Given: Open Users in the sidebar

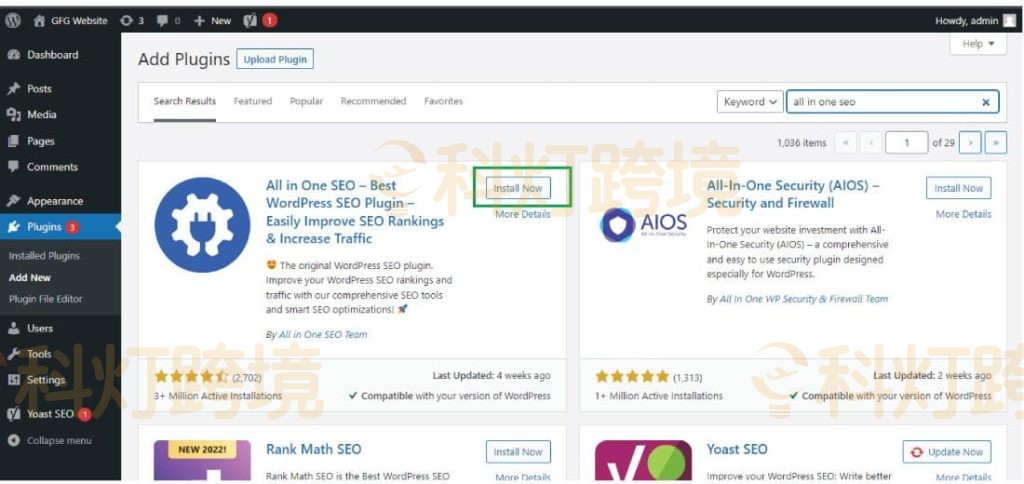Looking at the screenshot, I should click(40, 328).
